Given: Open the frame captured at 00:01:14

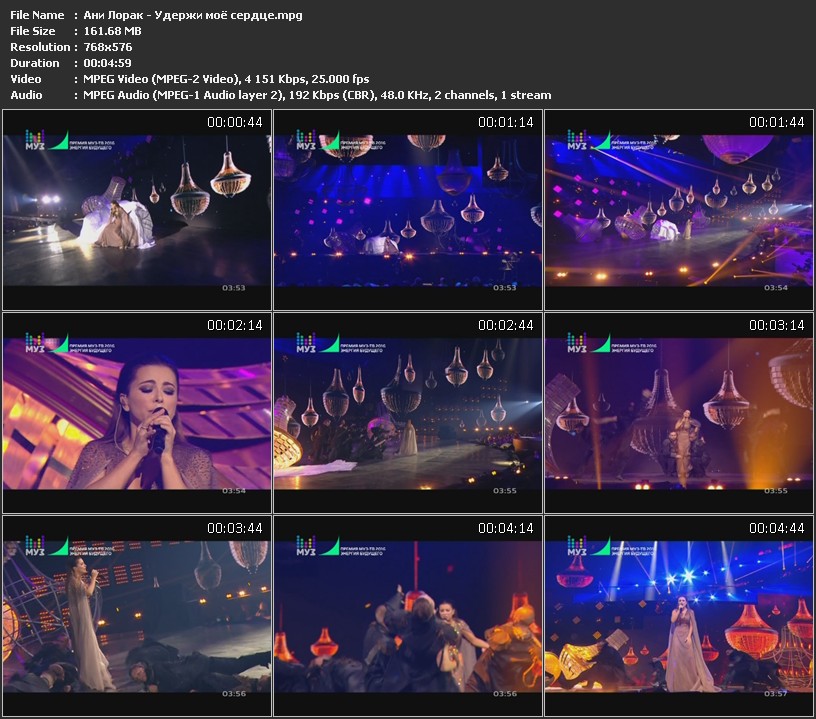Looking at the screenshot, I should click(408, 210).
